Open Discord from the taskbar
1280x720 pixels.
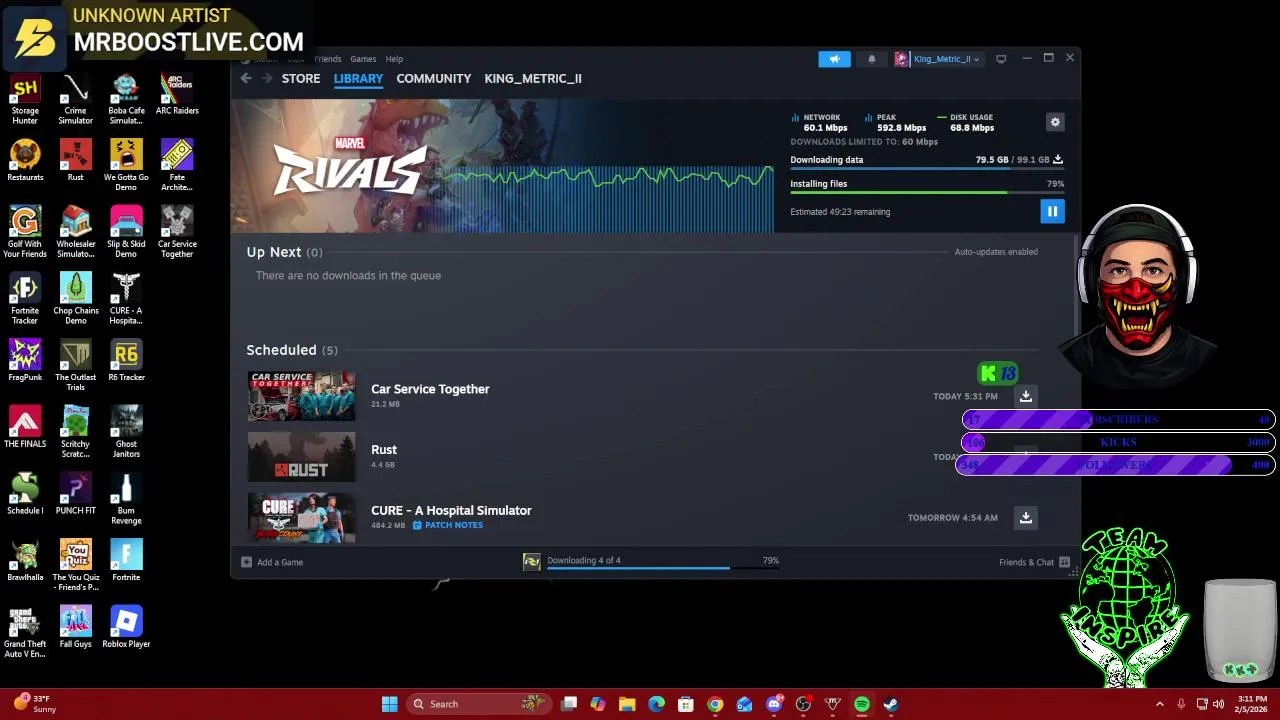point(774,704)
